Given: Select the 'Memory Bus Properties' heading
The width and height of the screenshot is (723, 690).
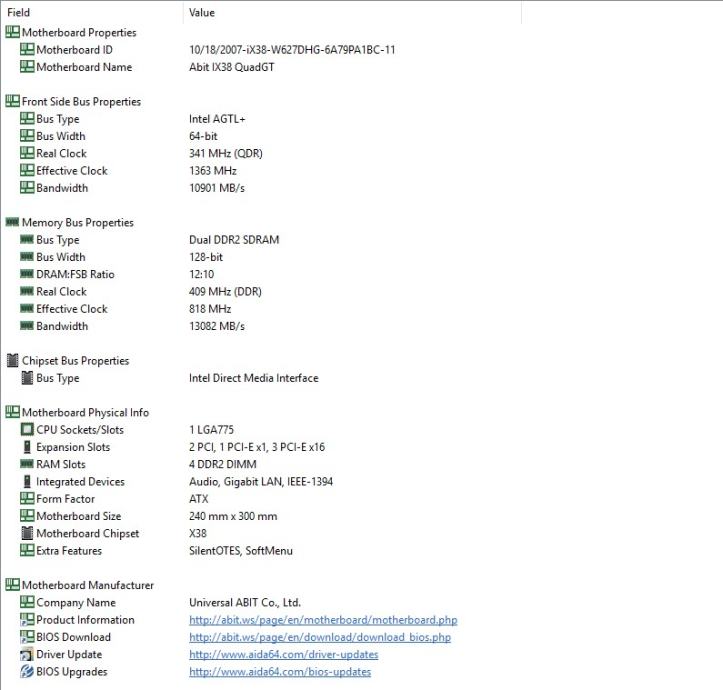Looking at the screenshot, I should click(x=77, y=223).
